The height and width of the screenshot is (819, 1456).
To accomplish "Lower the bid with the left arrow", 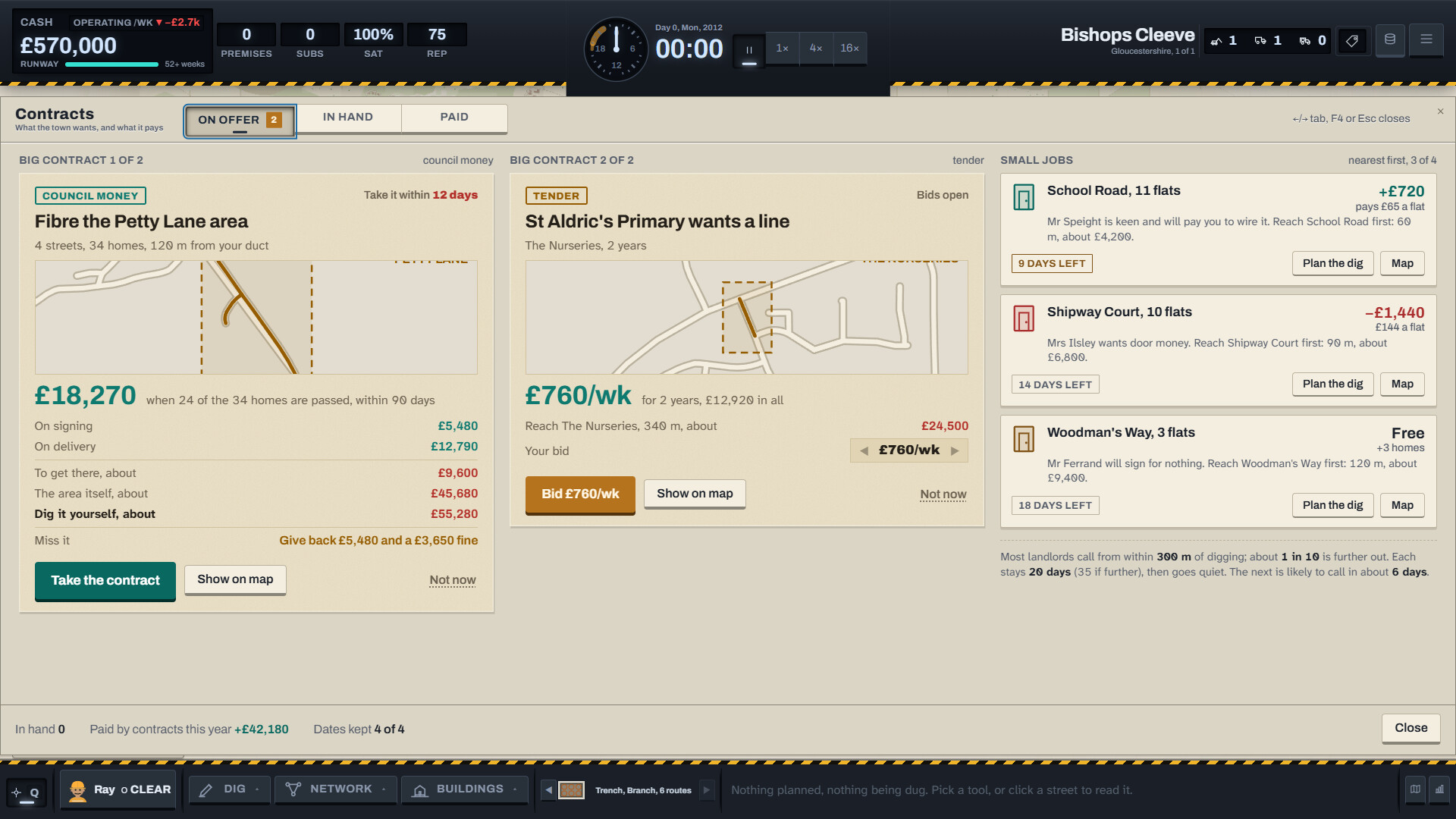I will tap(864, 450).
